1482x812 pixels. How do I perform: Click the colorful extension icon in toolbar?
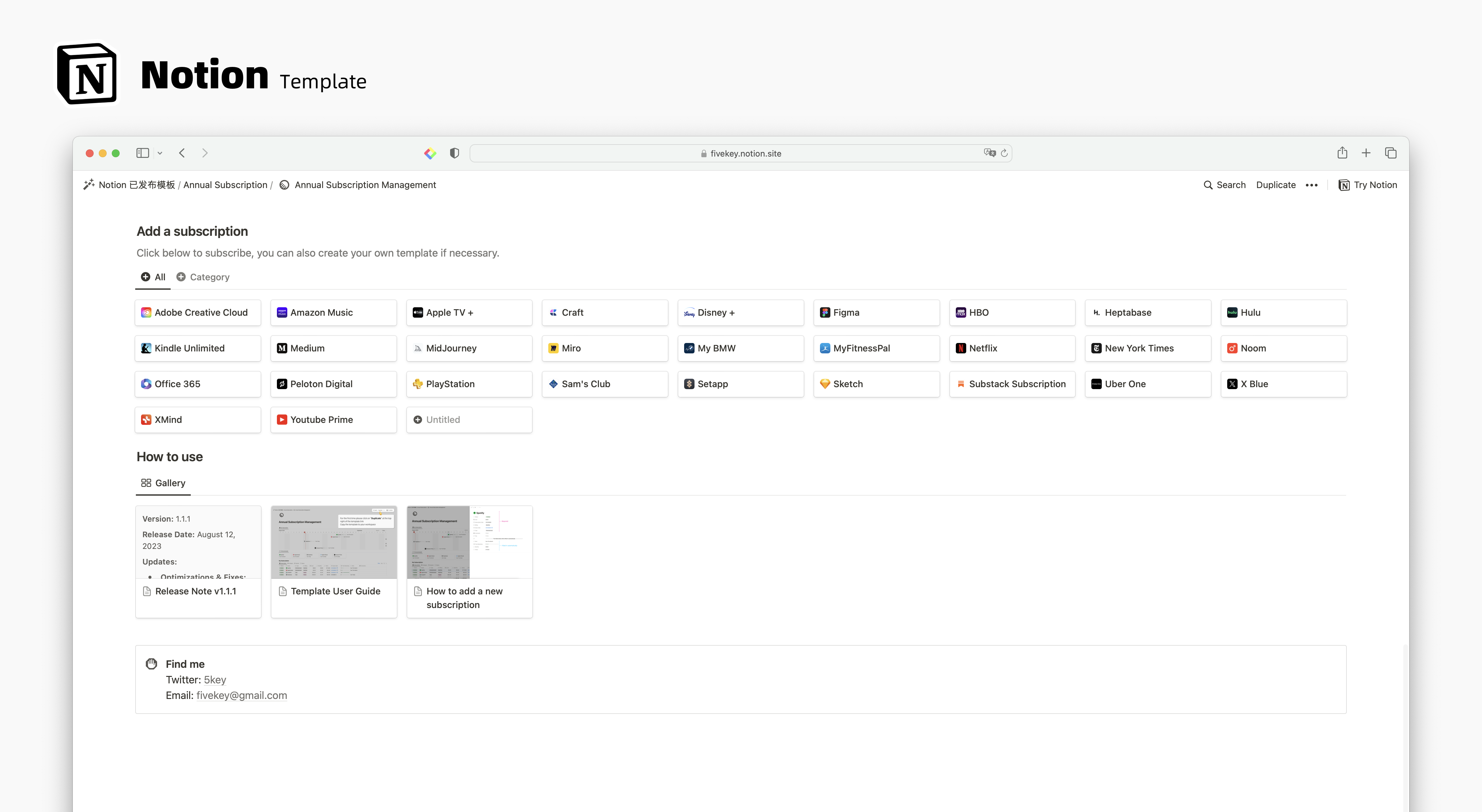[430, 154]
